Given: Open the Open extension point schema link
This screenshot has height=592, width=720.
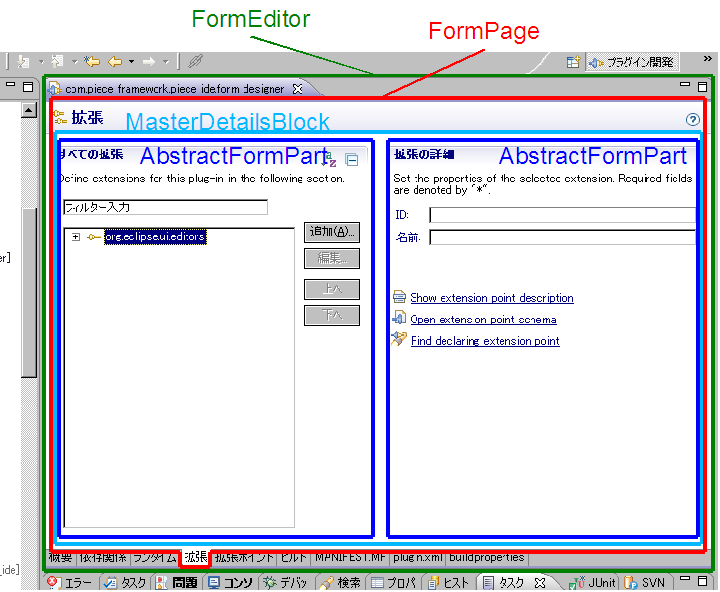Looking at the screenshot, I should tap(483, 320).
